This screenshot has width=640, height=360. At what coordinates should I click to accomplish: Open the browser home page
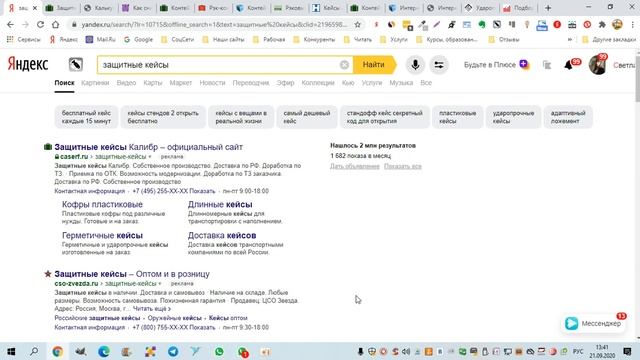coord(56,24)
